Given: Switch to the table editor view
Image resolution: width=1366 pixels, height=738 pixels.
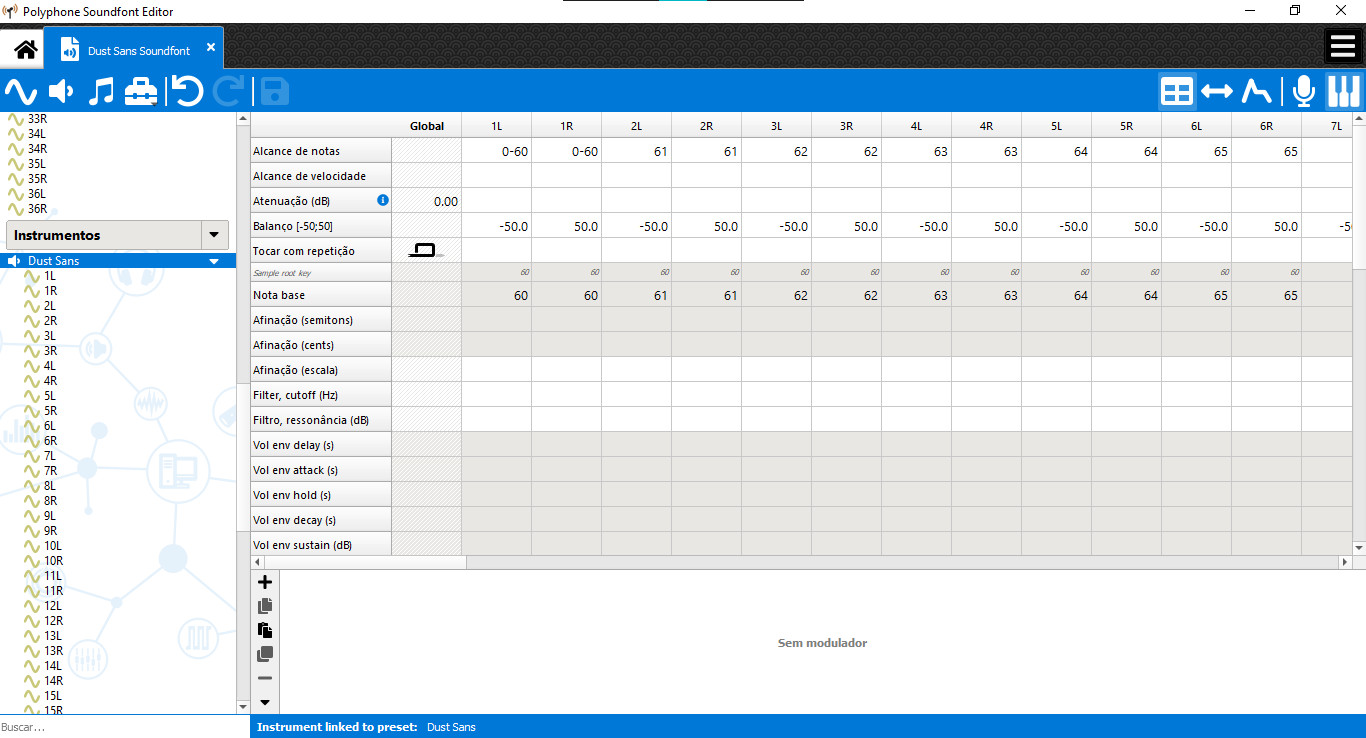Looking at the screenshot, I should (1177, 92).
